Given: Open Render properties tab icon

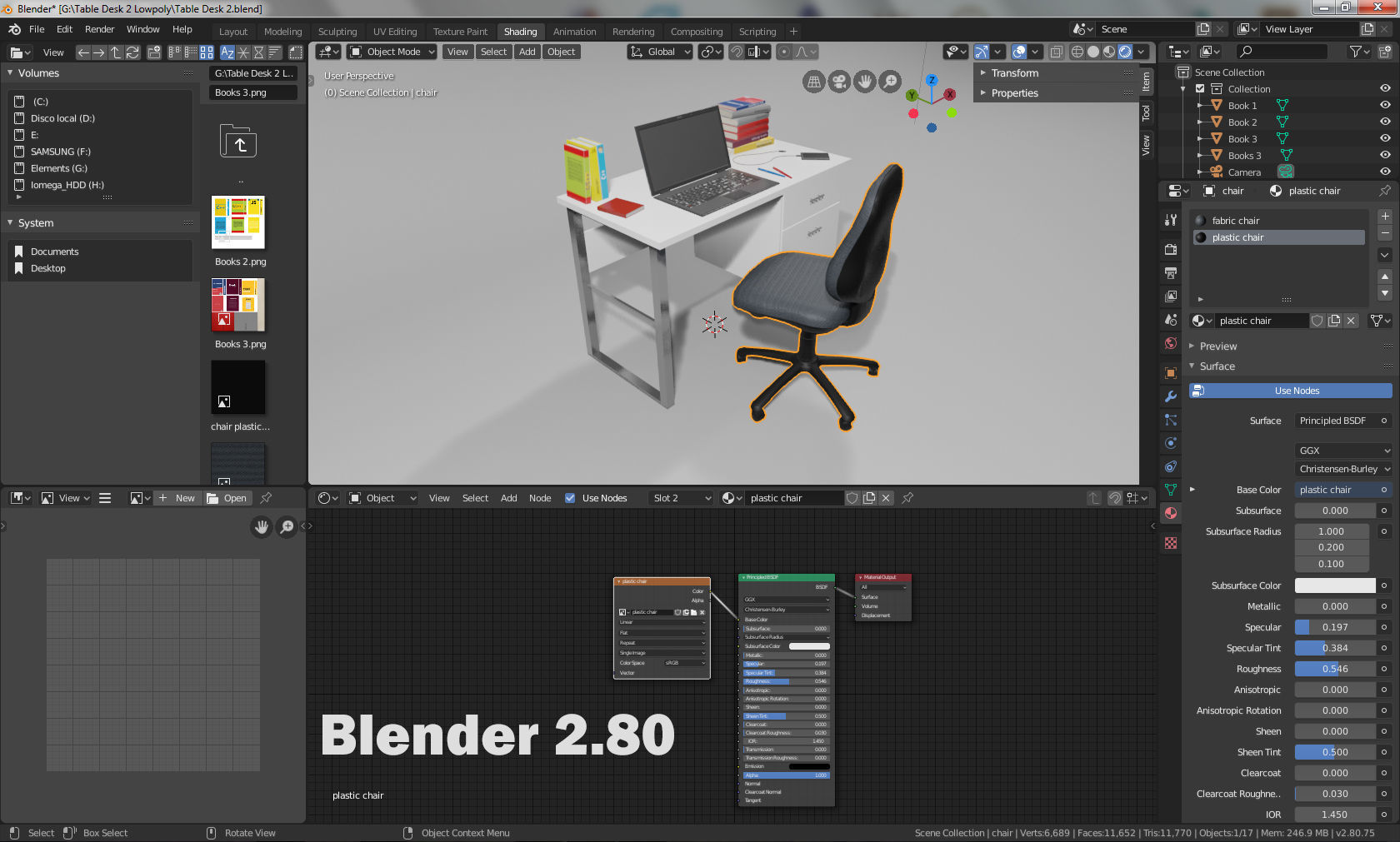Looking at the screenshot, I should pos(1171,249).
